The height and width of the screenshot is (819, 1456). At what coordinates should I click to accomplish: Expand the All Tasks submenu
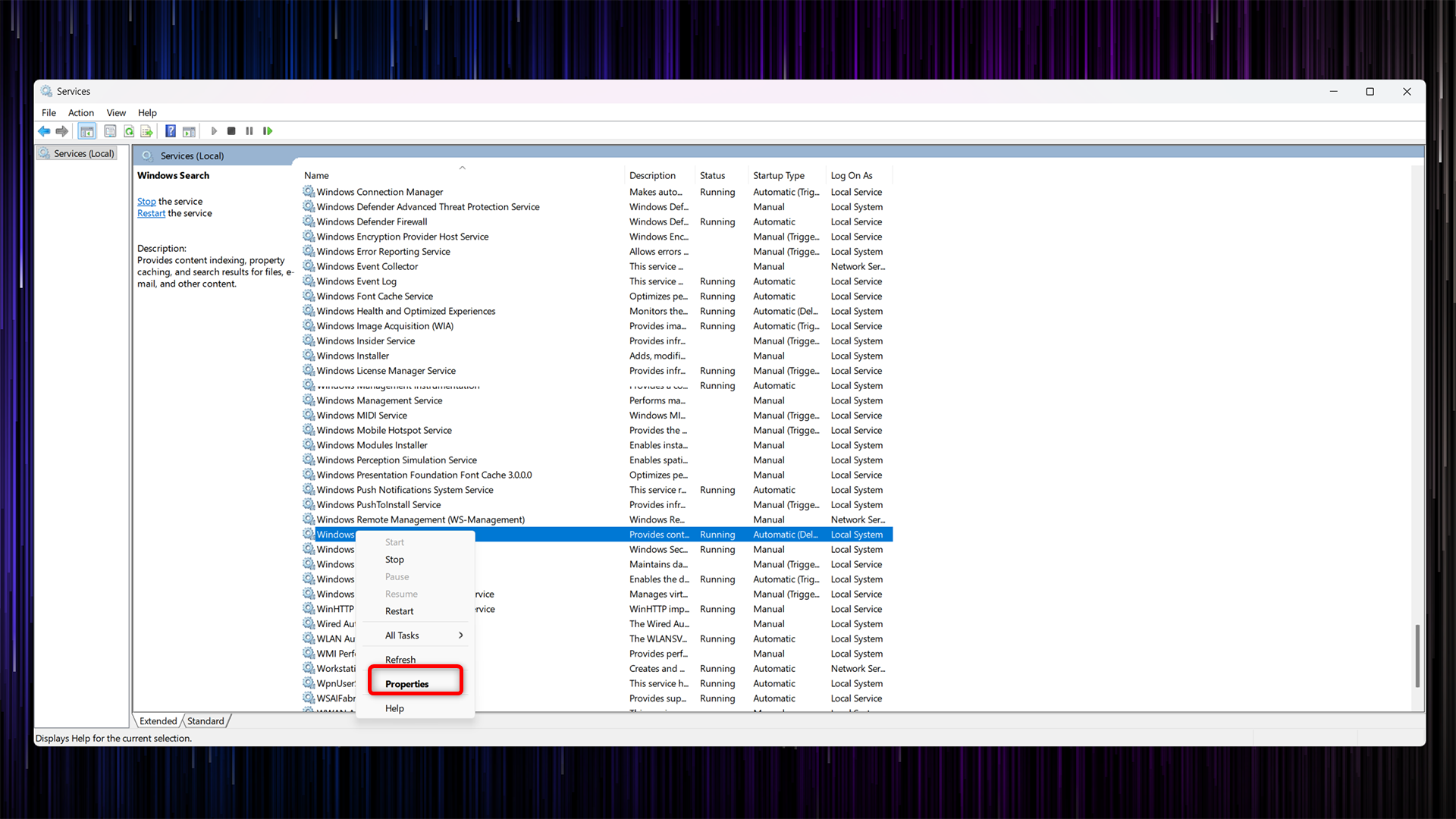point(416,635)
